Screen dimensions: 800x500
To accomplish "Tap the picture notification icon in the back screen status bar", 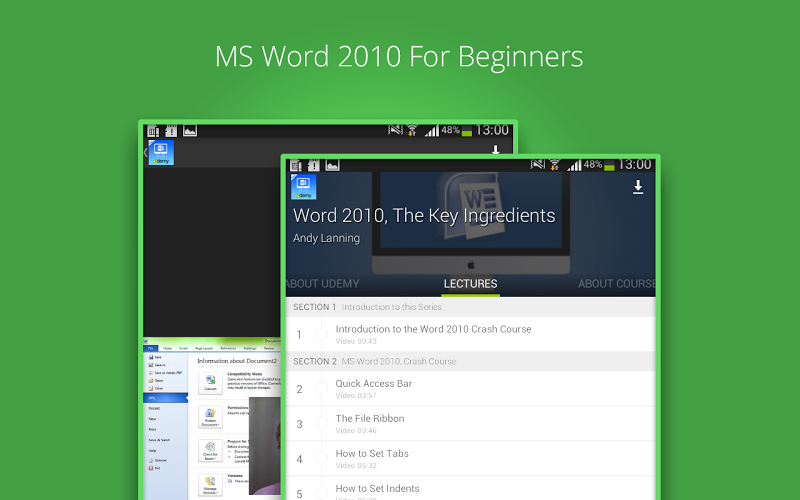I will click(x=190, y=131).
